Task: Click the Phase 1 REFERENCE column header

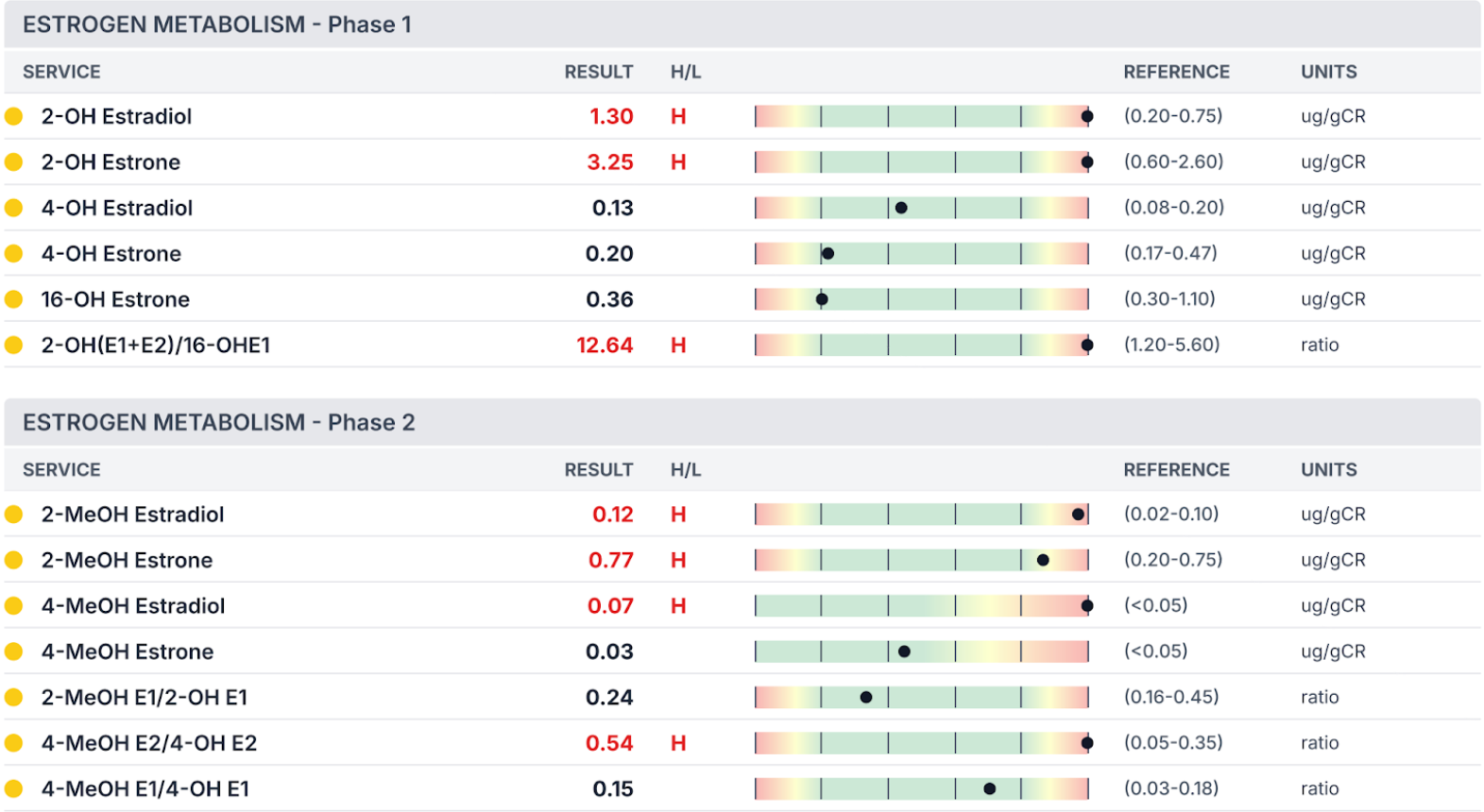Action: [1176, 72]
